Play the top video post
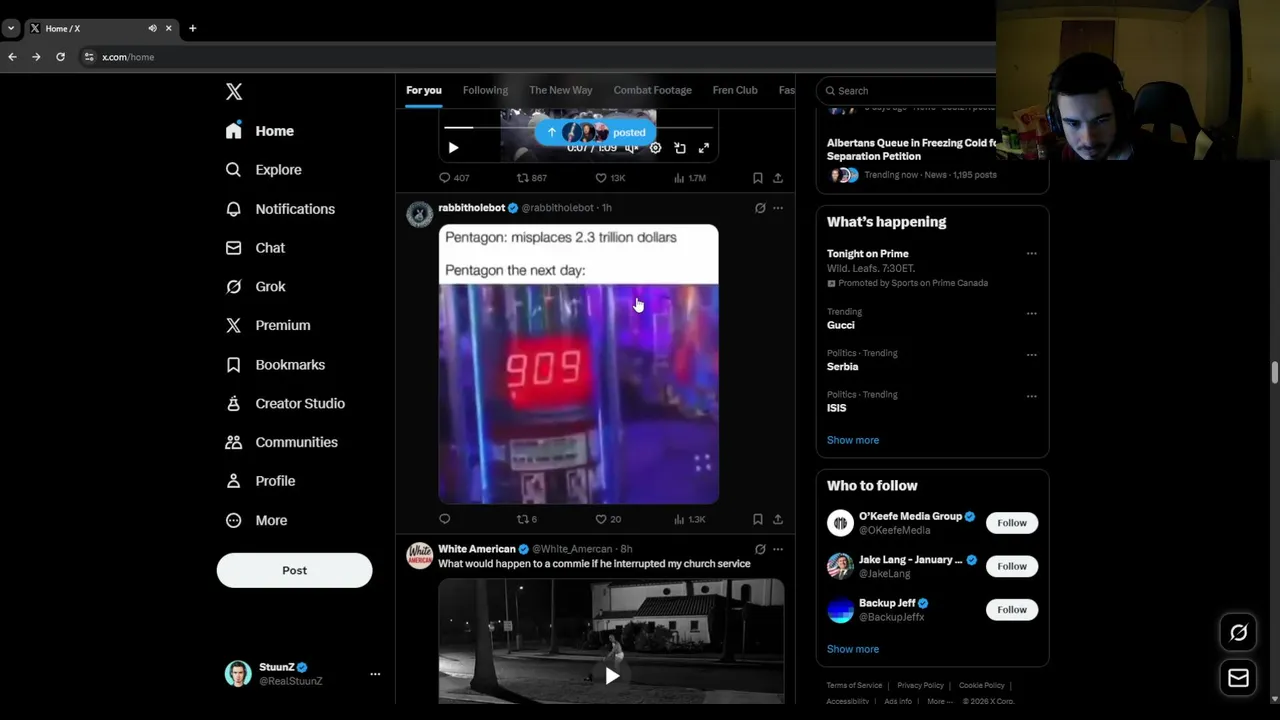Image resolution: width=1280 pixels, height=720 pixels. point(453,148)
